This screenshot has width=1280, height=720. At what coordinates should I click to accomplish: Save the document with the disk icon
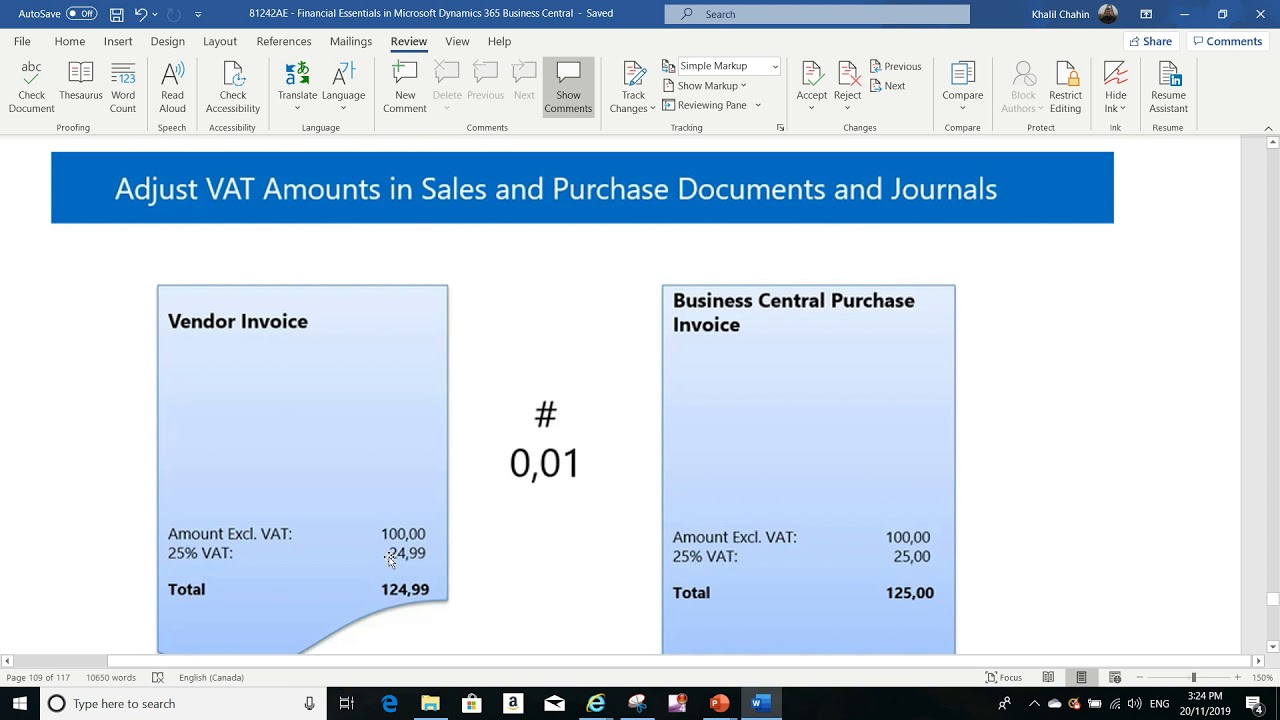point(117,14)
